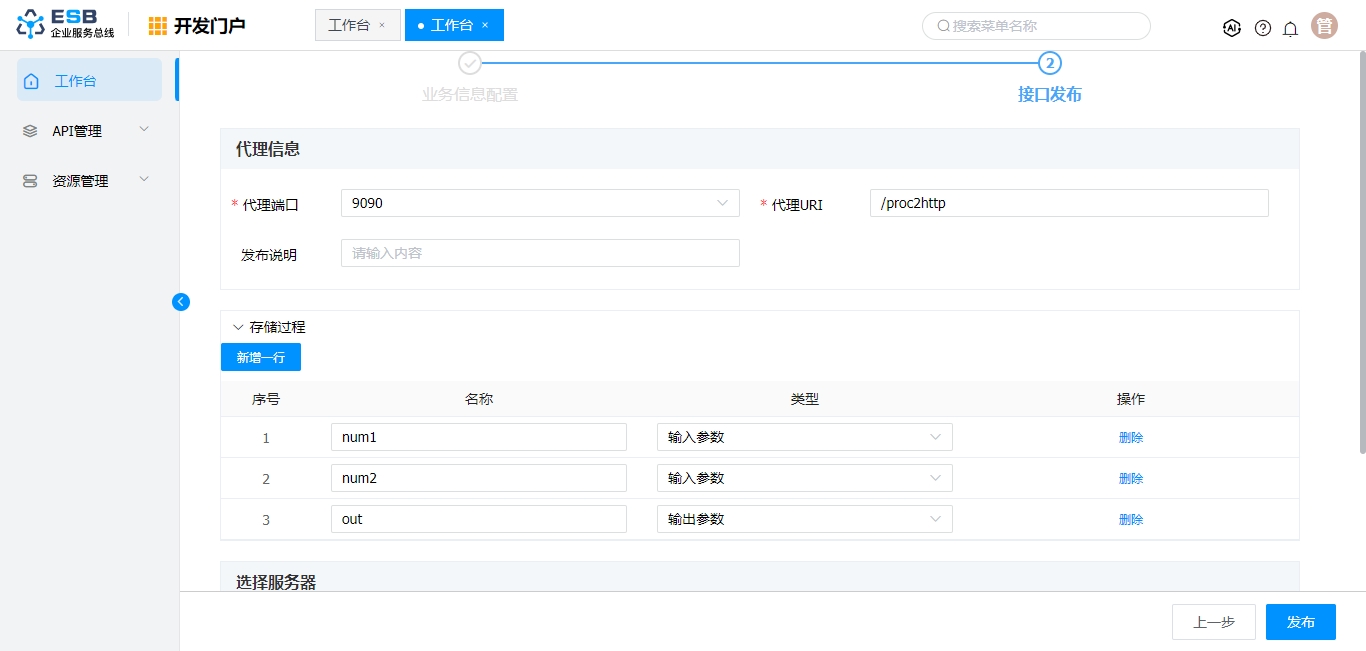Viewport: 1366px width, 651px height.
Task: Close the active blue 工作台 tab
Action: pyautogui.click(x=485, y=25)
